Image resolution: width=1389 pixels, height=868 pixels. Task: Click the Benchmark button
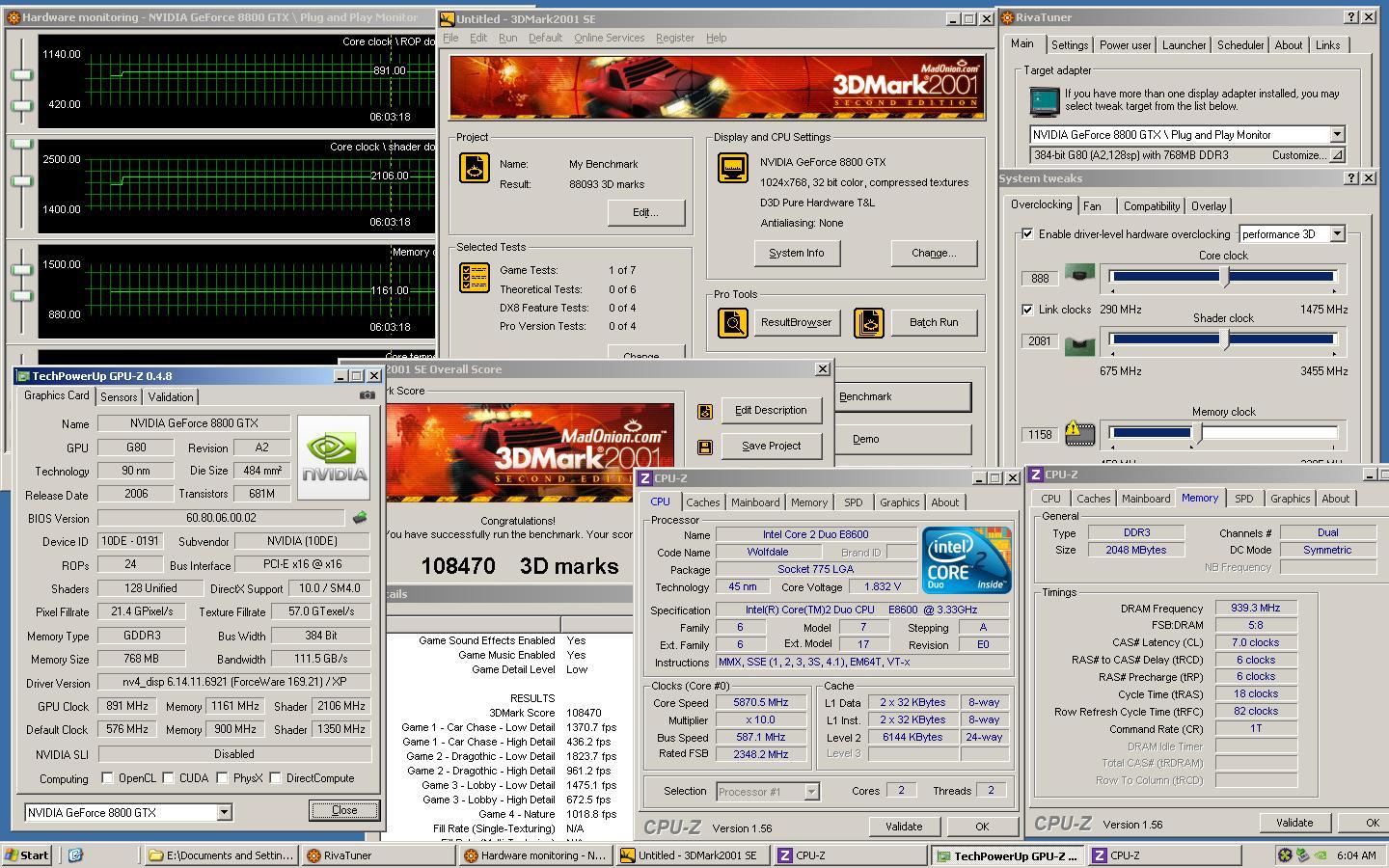(x=901, y=396)
